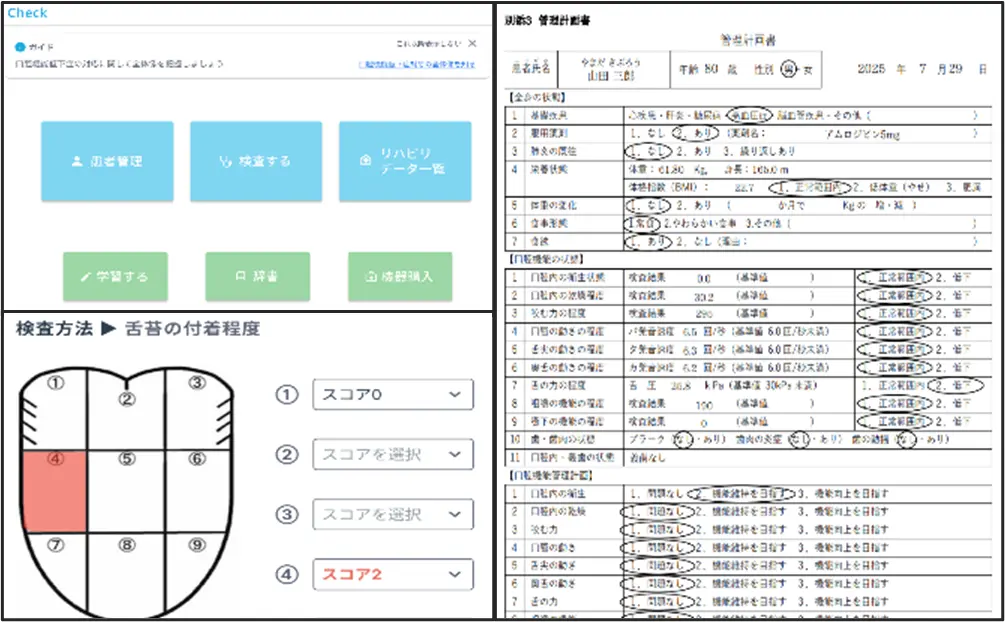Click the circled 高血圧 option in row 1
This screenshot has width=1005, height=622.
(749, 115)
